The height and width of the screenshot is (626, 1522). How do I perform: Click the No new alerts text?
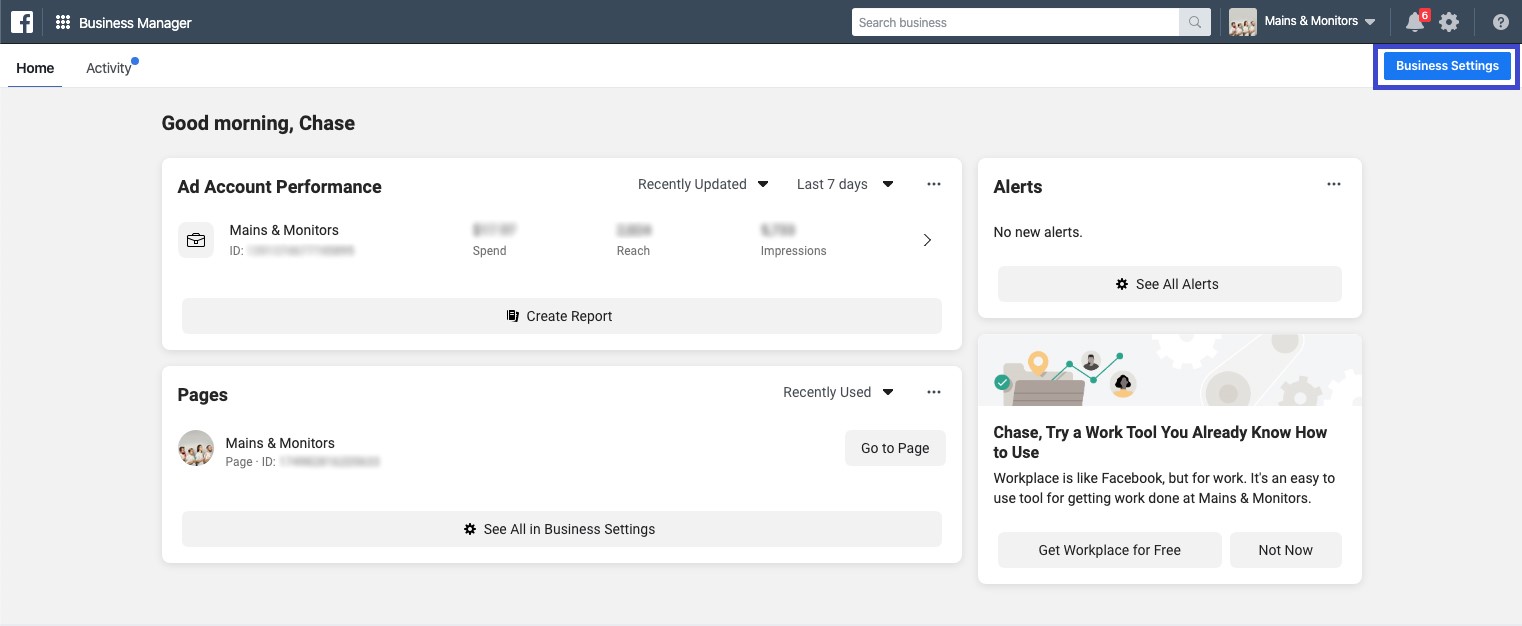1038,232
